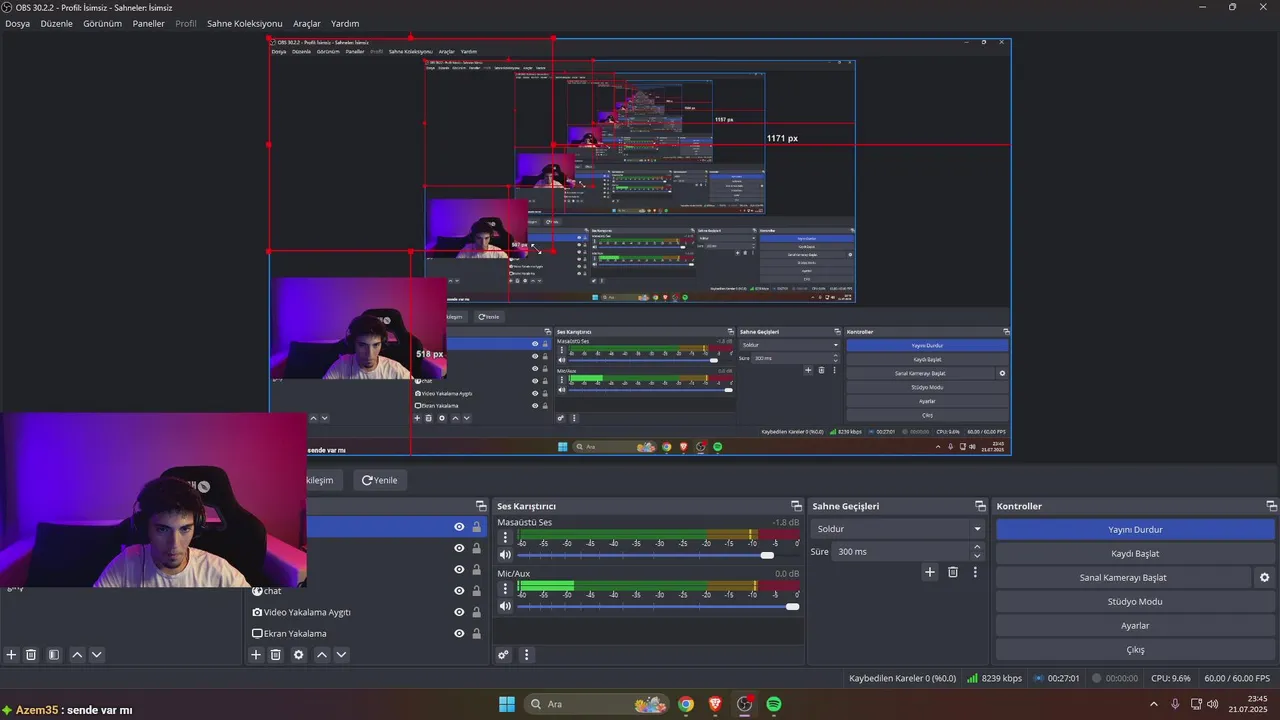
Task: Open the Araçlar menu
Action: pos(307,23)
